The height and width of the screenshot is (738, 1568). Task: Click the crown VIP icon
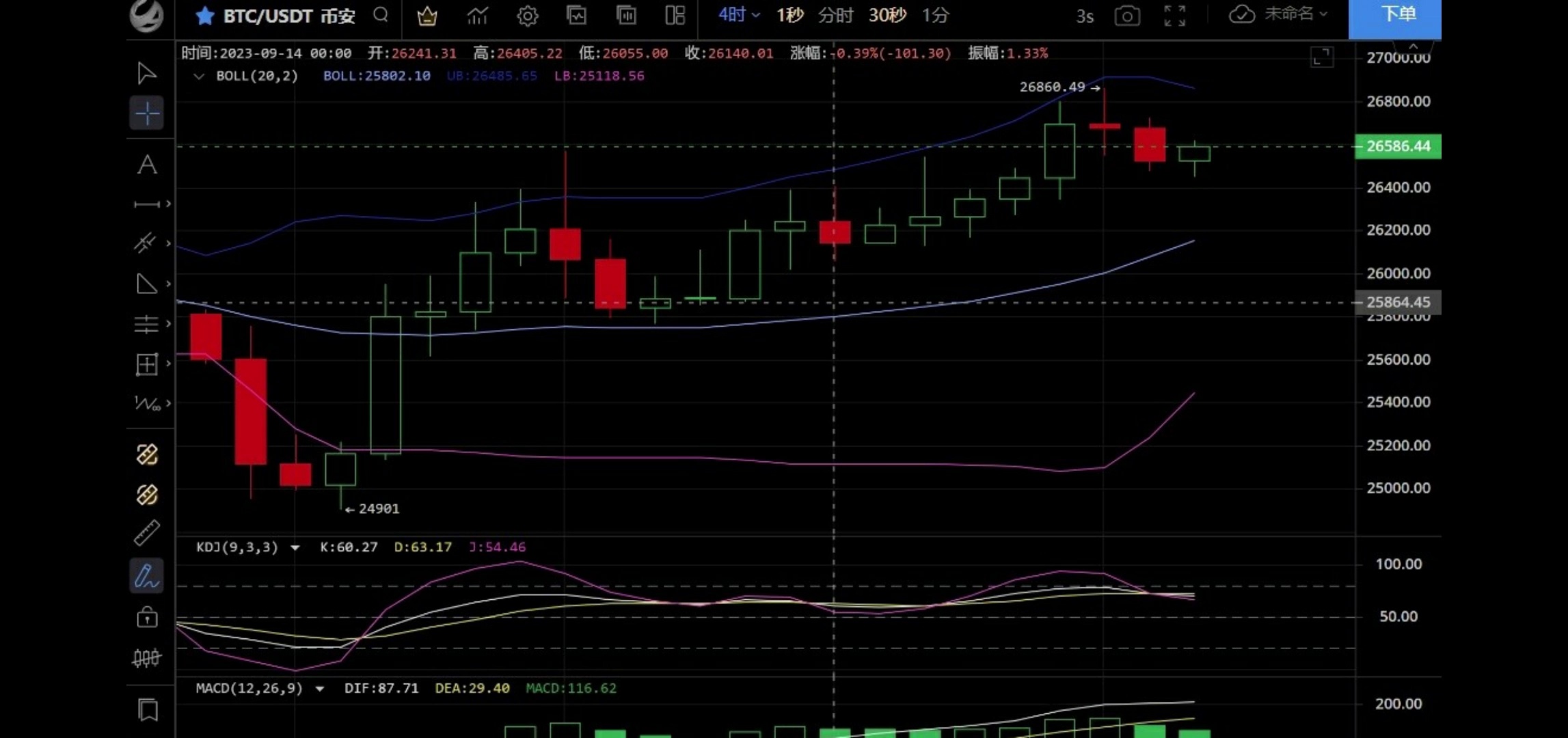click(427, 16)
